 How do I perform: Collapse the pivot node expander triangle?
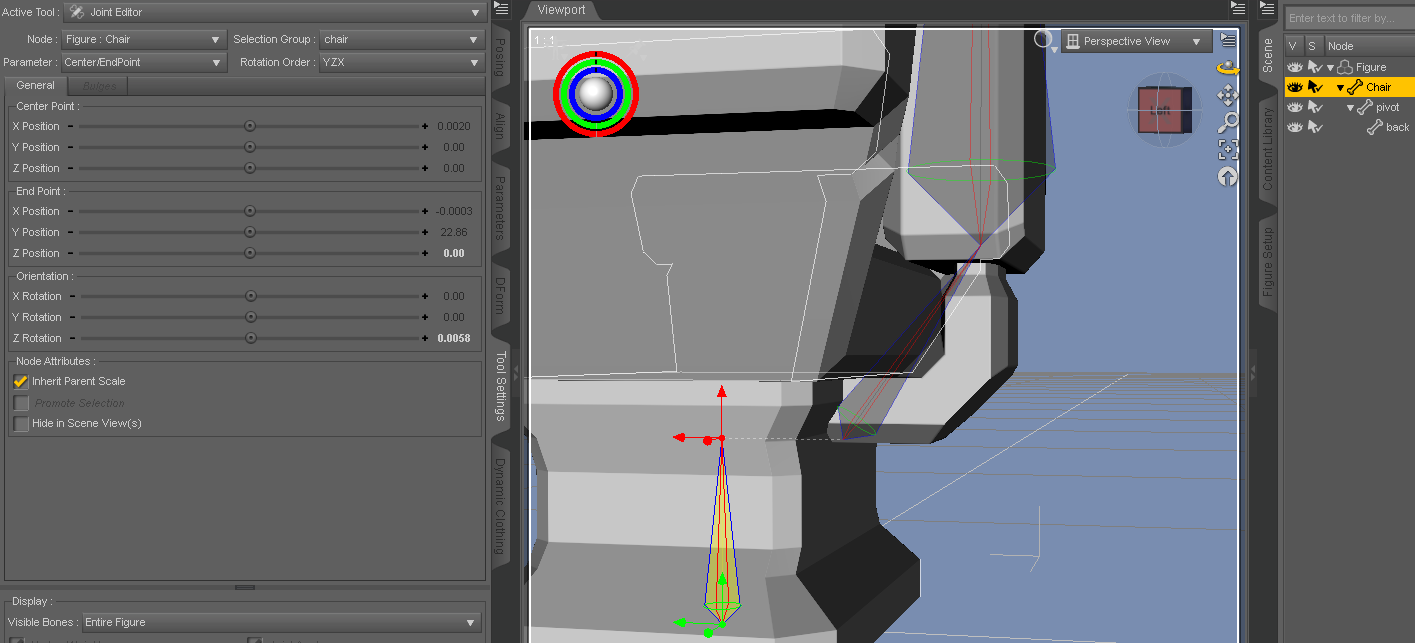tap(1351, 107)
